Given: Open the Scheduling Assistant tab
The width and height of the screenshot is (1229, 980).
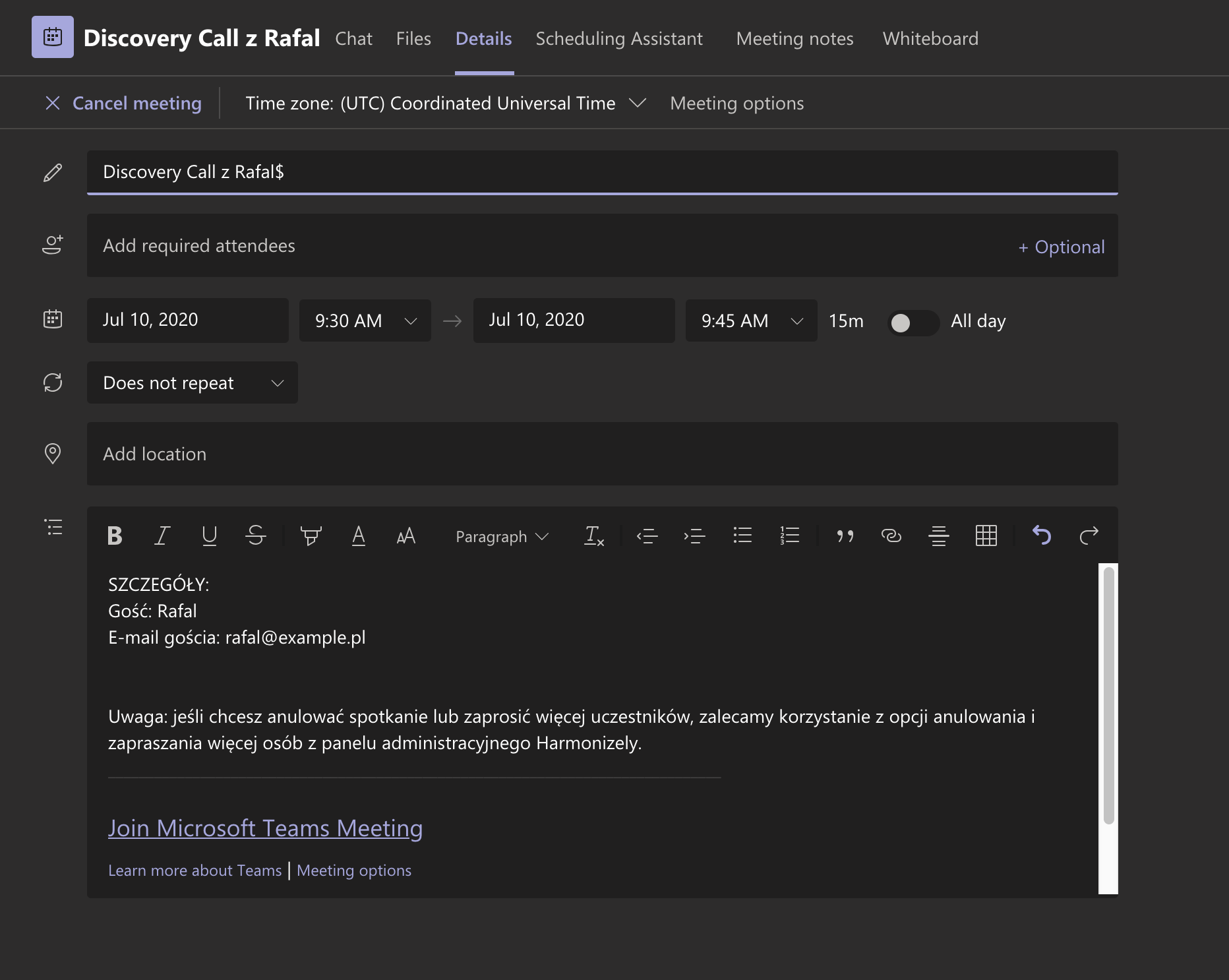Looking at the screenshot, I should point(619,38).
